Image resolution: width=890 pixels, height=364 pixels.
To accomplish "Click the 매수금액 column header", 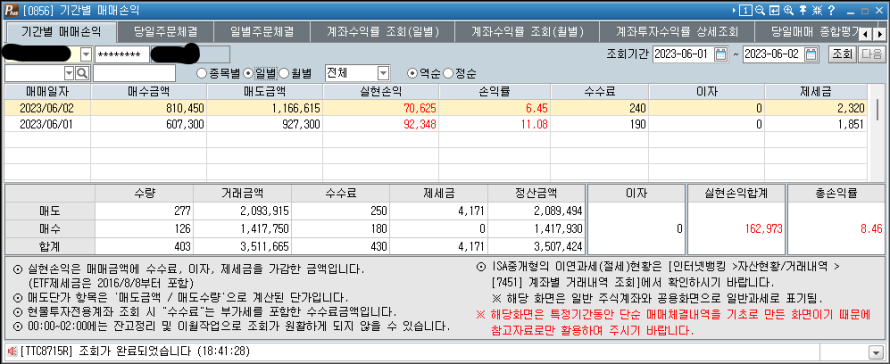I will [149, 91].
